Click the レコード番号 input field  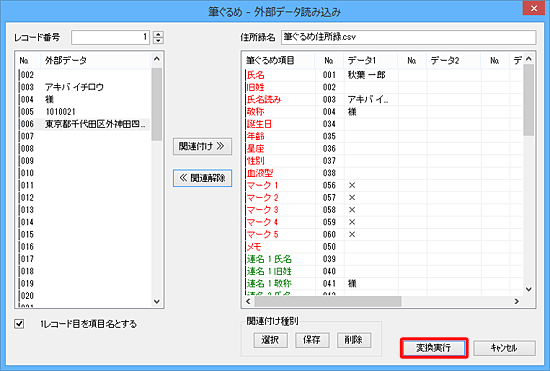tap(110, 37)
